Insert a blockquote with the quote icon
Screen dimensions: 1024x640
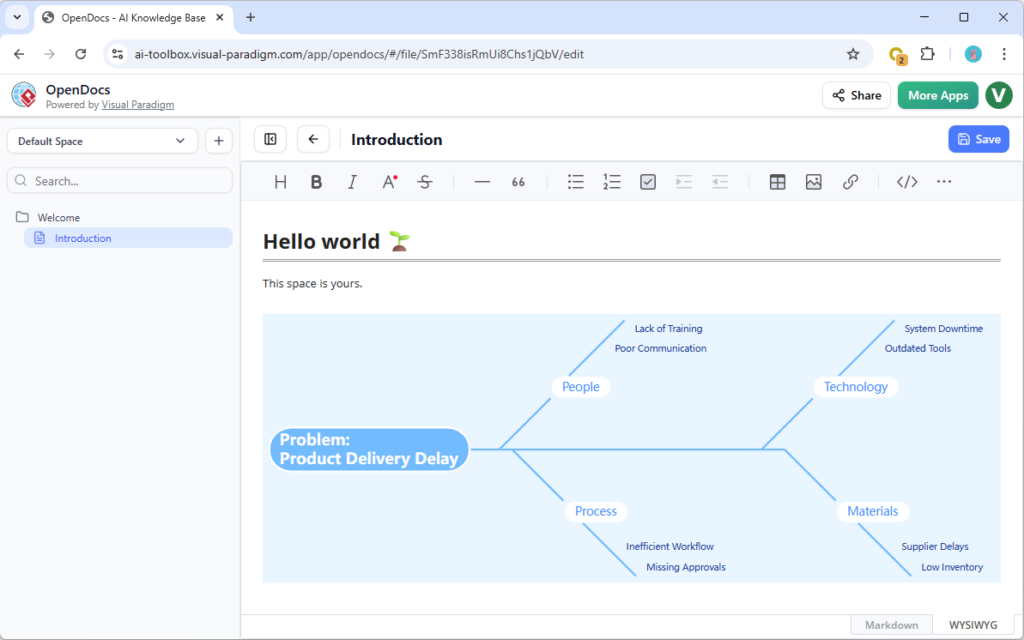tap(518, 181)
